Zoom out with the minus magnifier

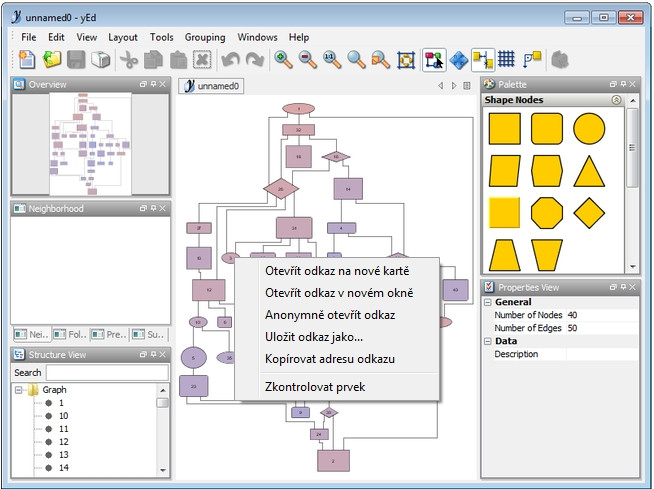coord(307,60)
